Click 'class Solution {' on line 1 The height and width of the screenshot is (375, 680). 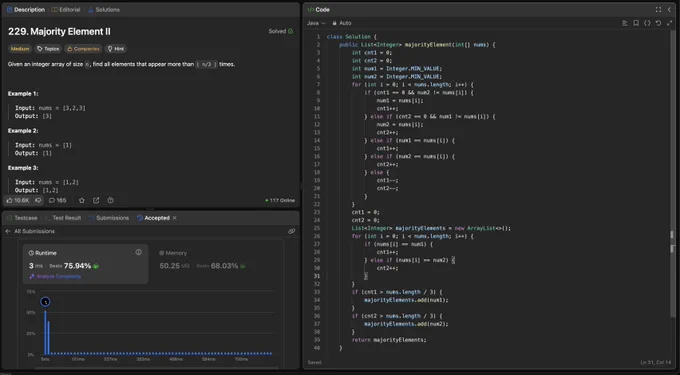[x=352, y=37]
